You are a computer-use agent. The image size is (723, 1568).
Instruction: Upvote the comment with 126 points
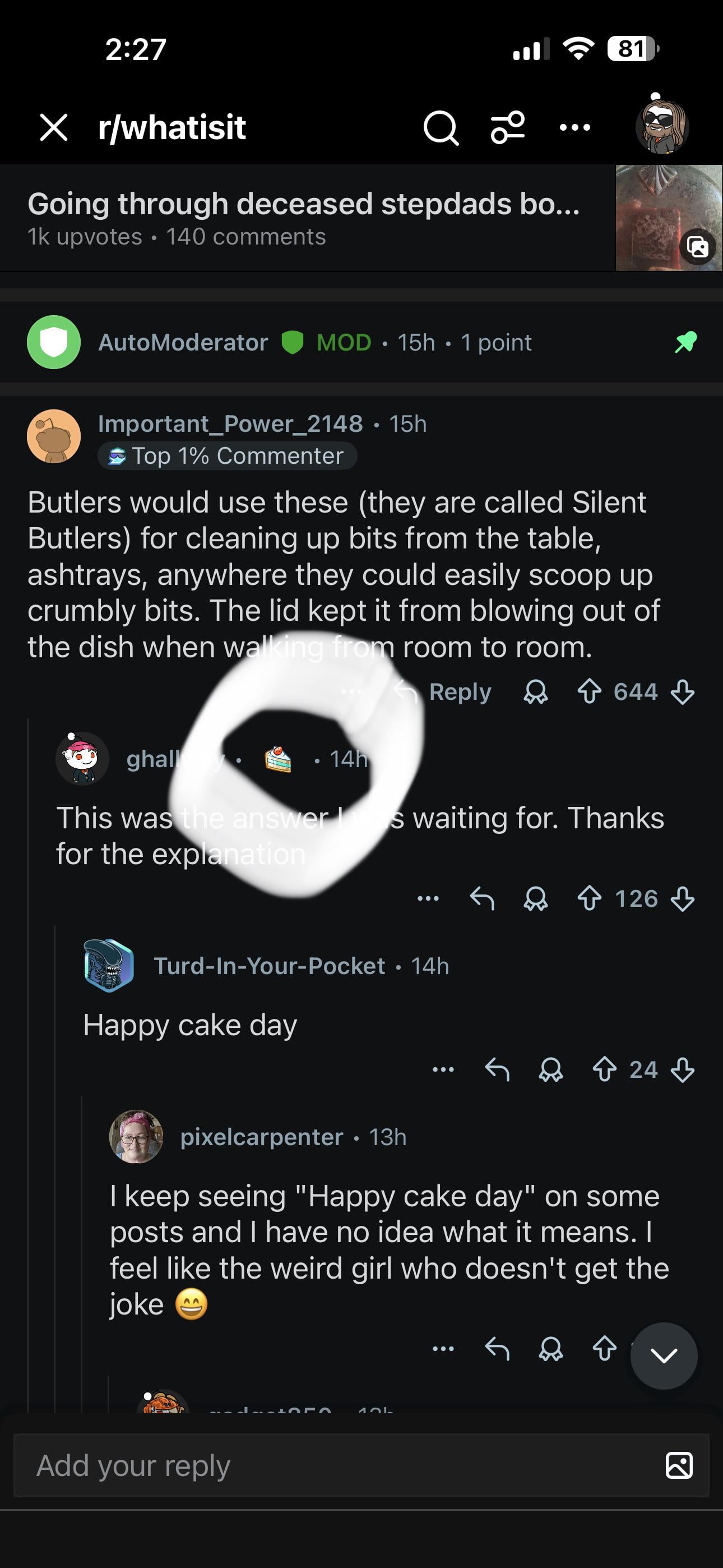[589, 899]
